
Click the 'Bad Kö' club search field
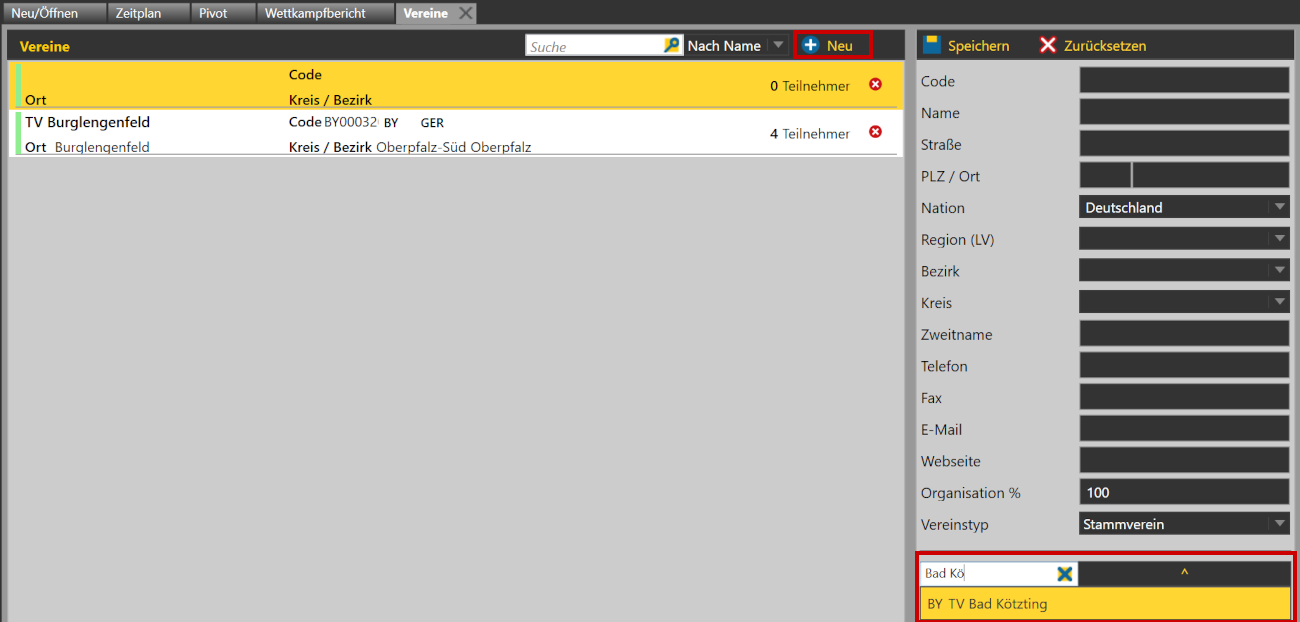pos(988,574)
